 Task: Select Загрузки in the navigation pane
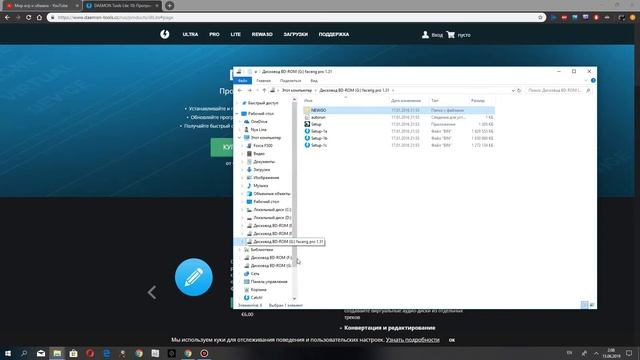coord(261,169)
